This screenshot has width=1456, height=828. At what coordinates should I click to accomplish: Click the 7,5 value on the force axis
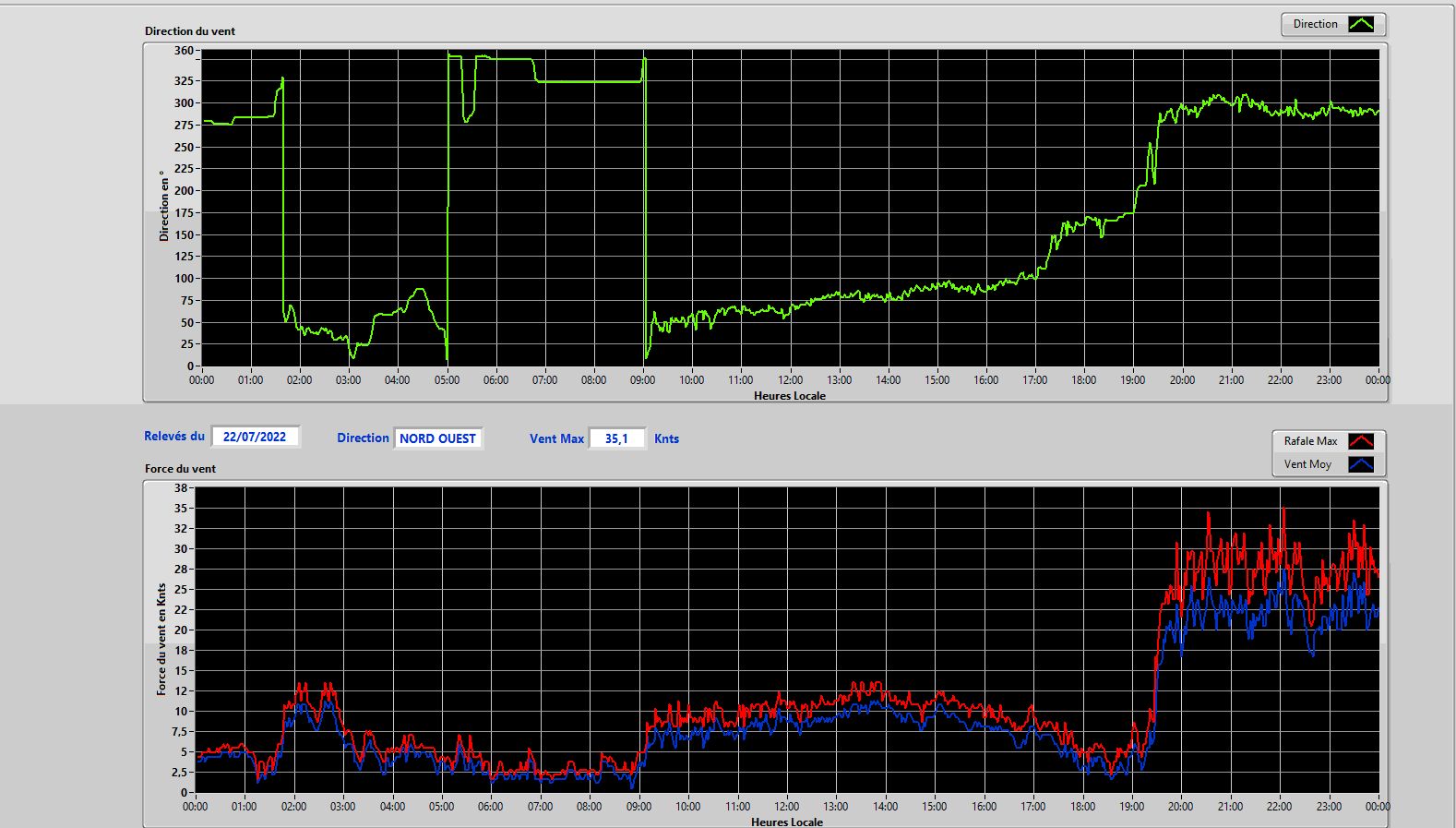coord(179,732)
